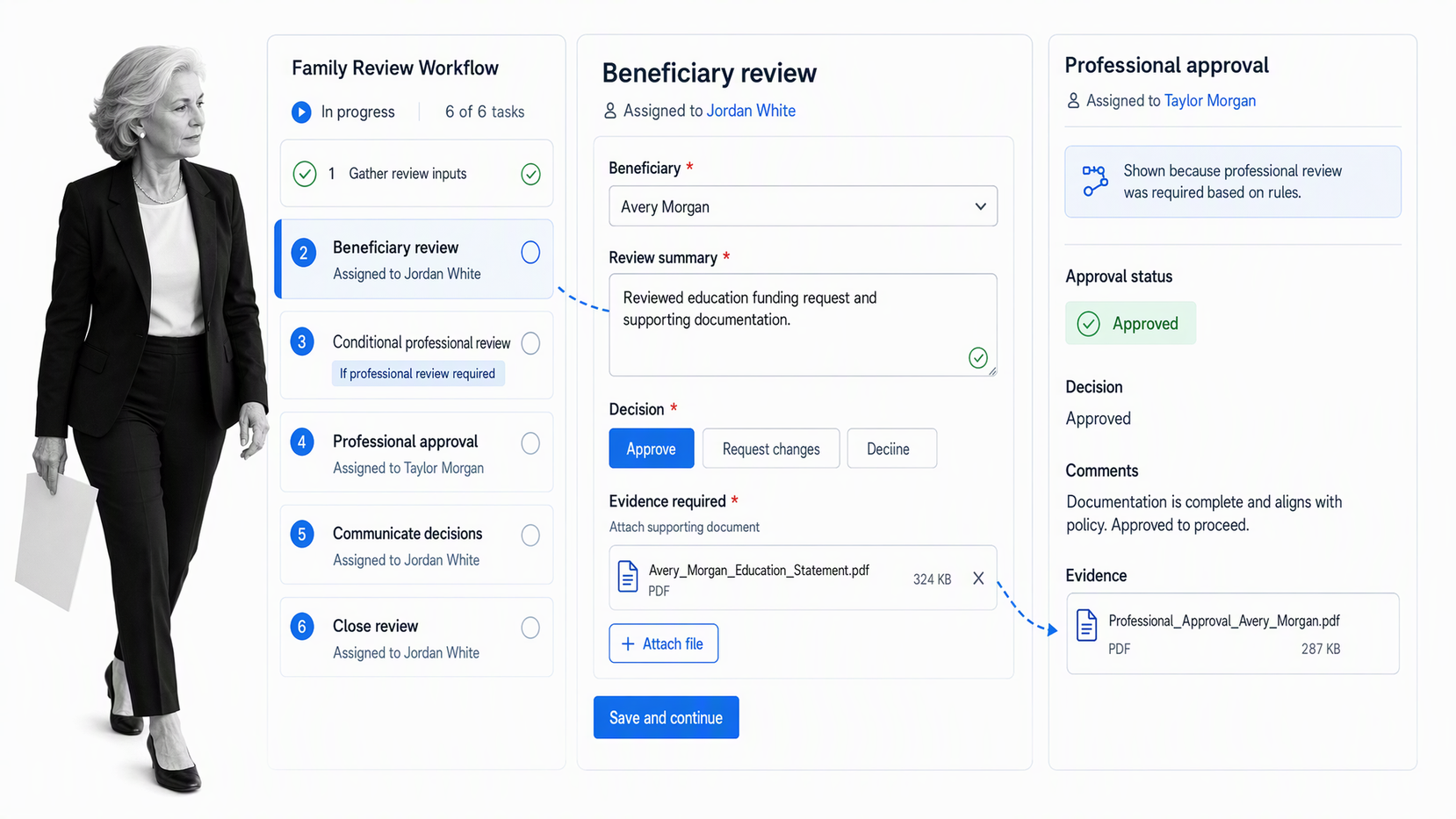Open the Jordan White assignee link
1456x819 pixels.
[751, 111]
